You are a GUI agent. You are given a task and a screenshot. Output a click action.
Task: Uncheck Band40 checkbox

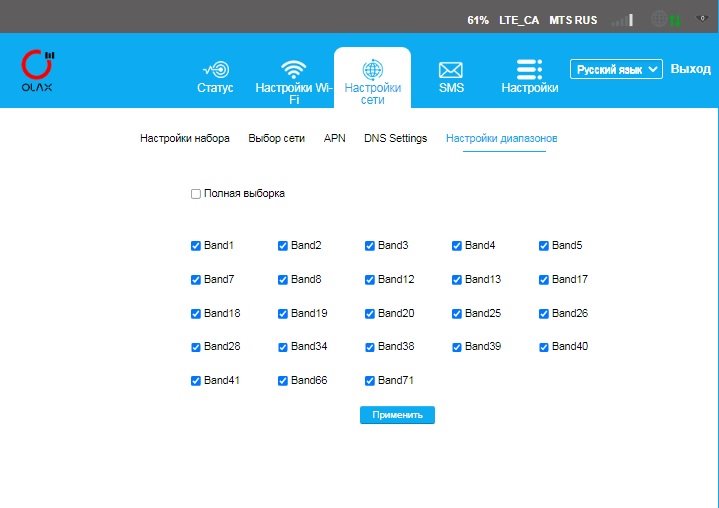pos(544,347)
